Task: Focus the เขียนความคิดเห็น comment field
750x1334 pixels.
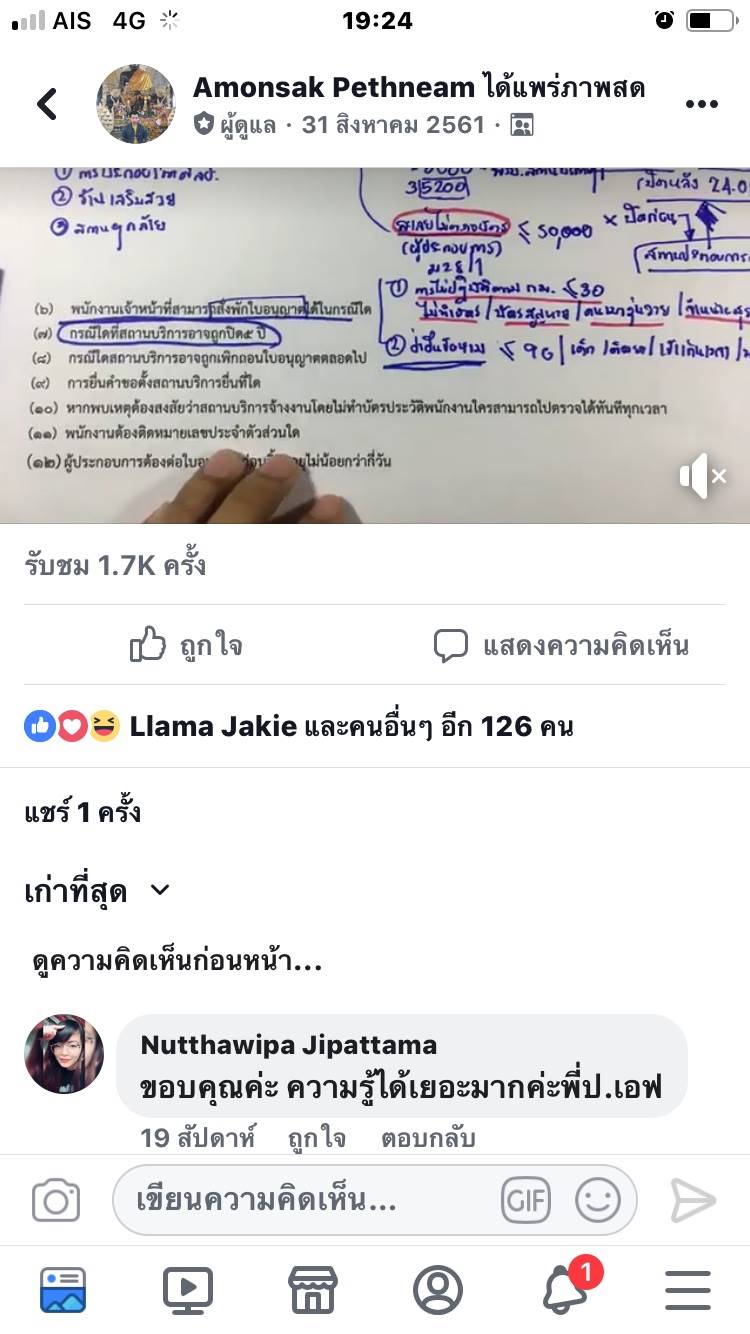Action: [374, 1200]
